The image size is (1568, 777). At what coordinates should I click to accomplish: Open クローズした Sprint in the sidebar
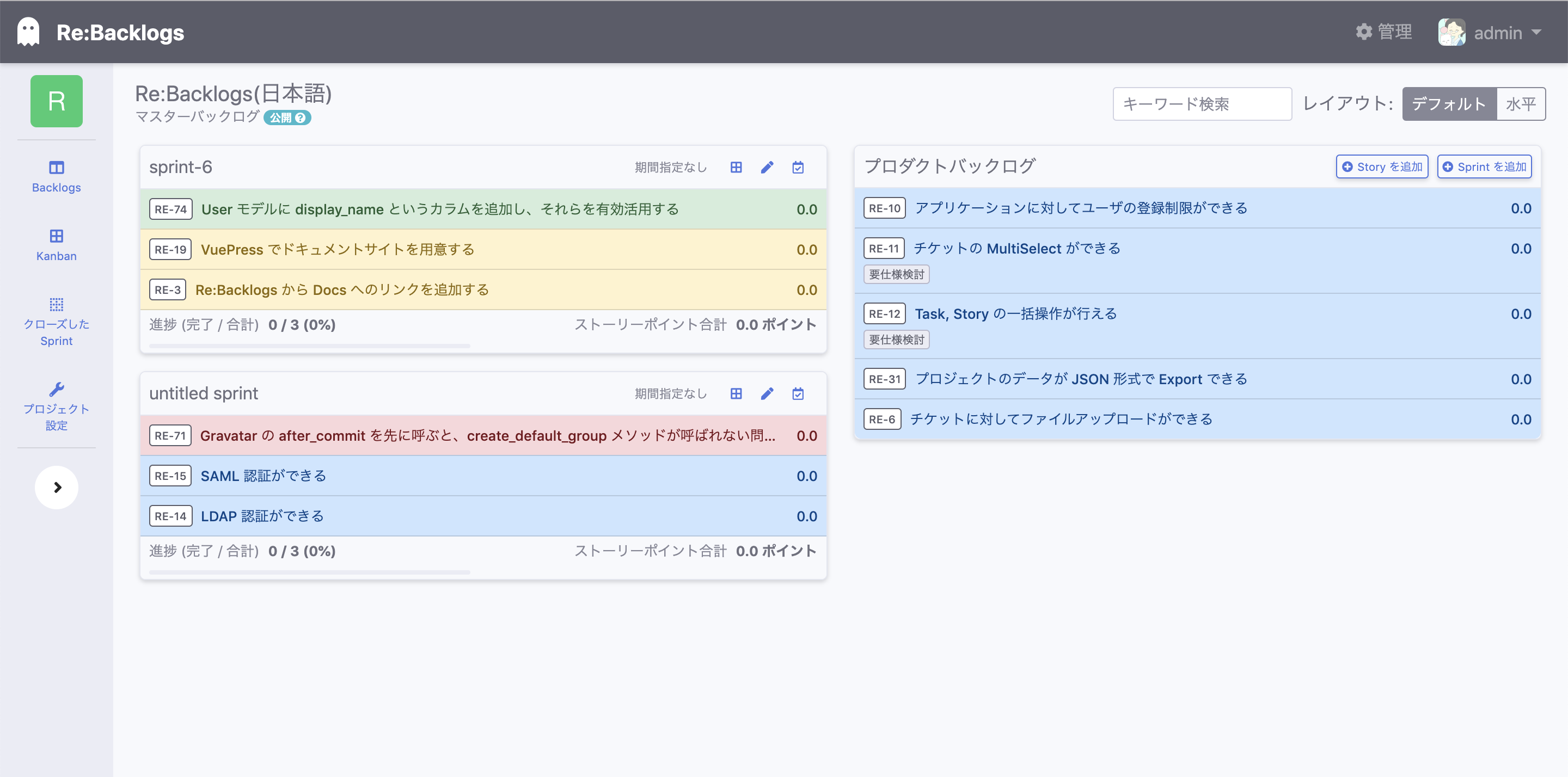[x=57, y=322]
